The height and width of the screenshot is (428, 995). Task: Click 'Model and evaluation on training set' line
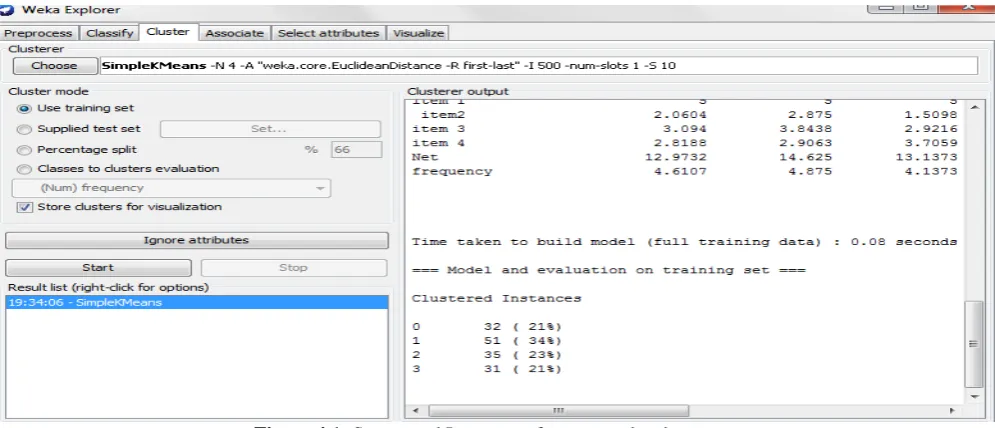609,271
